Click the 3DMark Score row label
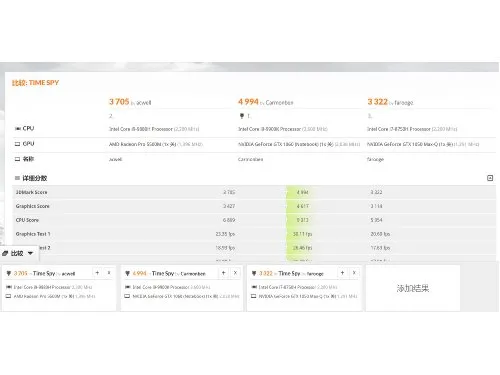The image size is (500, 375). coord(32,192)
